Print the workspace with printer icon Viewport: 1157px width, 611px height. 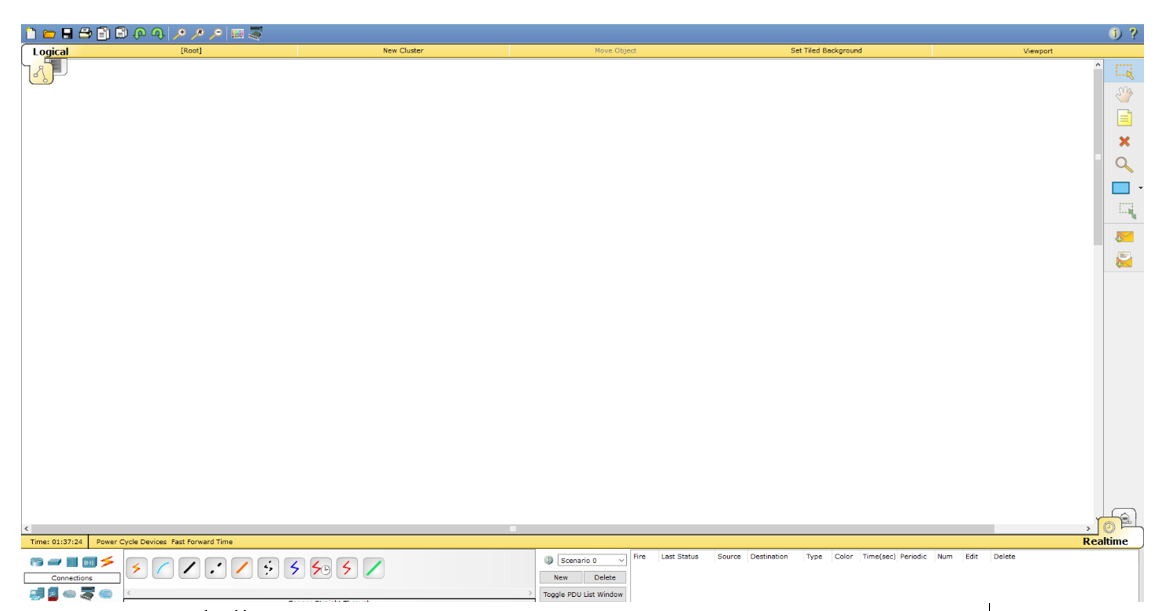click(x=85, y=33)
